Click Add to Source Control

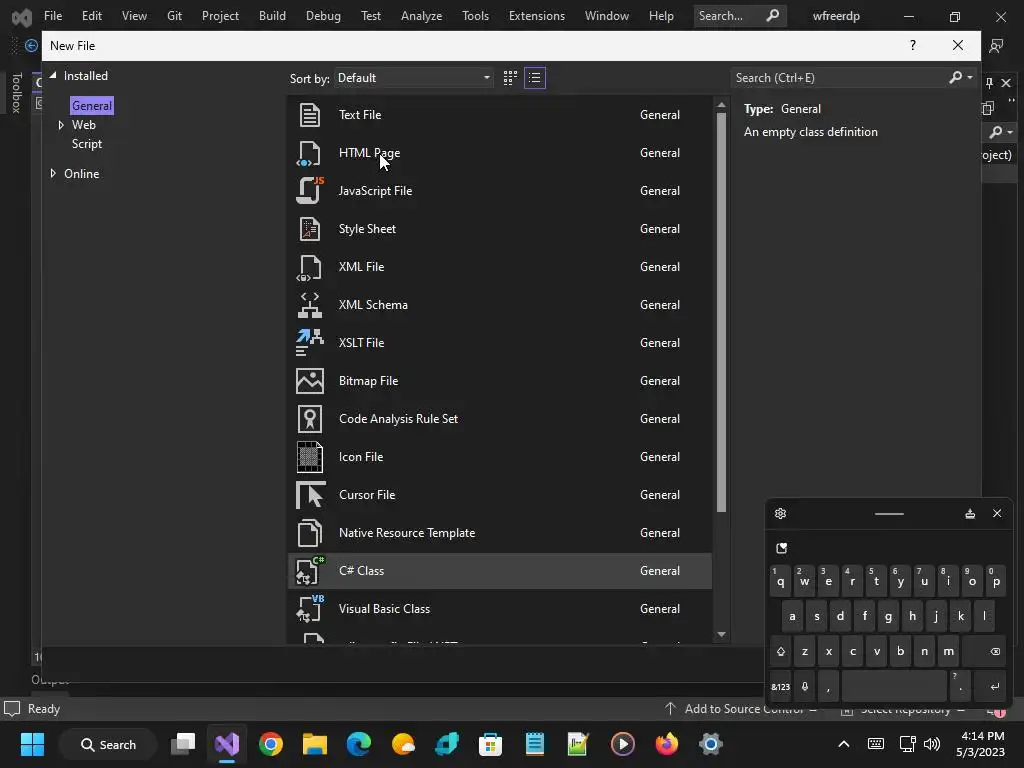[743, 709]
